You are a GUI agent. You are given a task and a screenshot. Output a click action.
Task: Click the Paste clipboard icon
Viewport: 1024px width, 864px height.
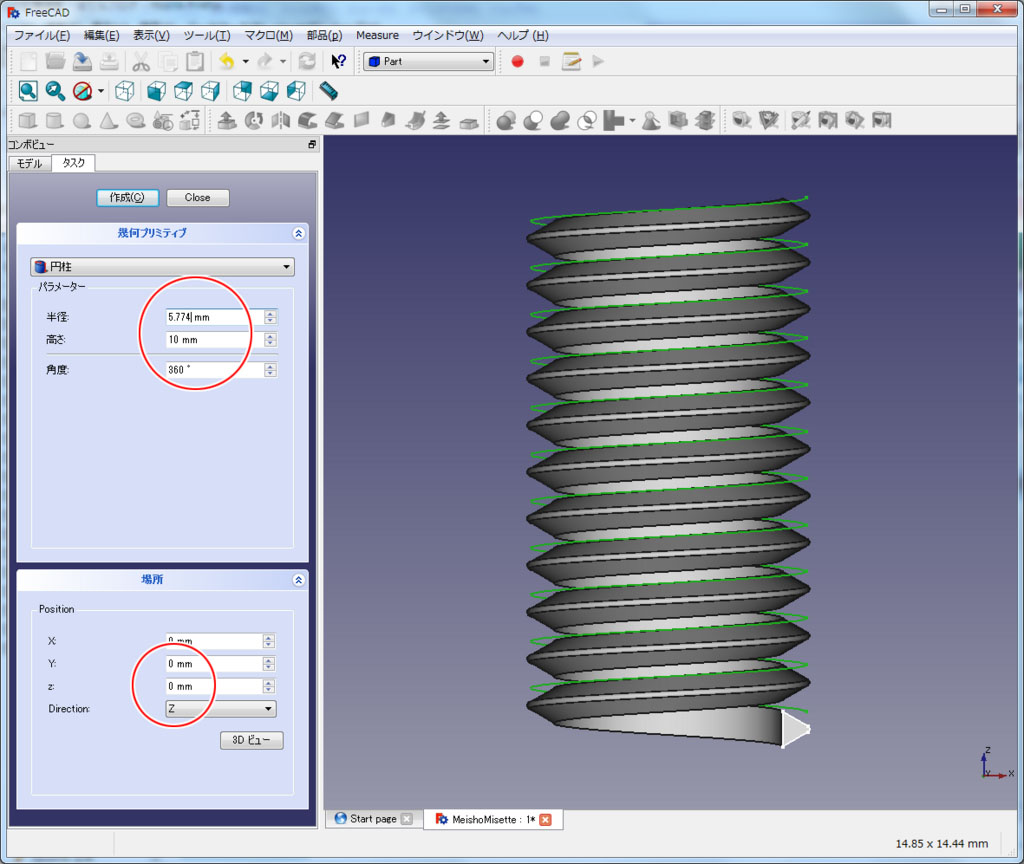tap(195, 61)
